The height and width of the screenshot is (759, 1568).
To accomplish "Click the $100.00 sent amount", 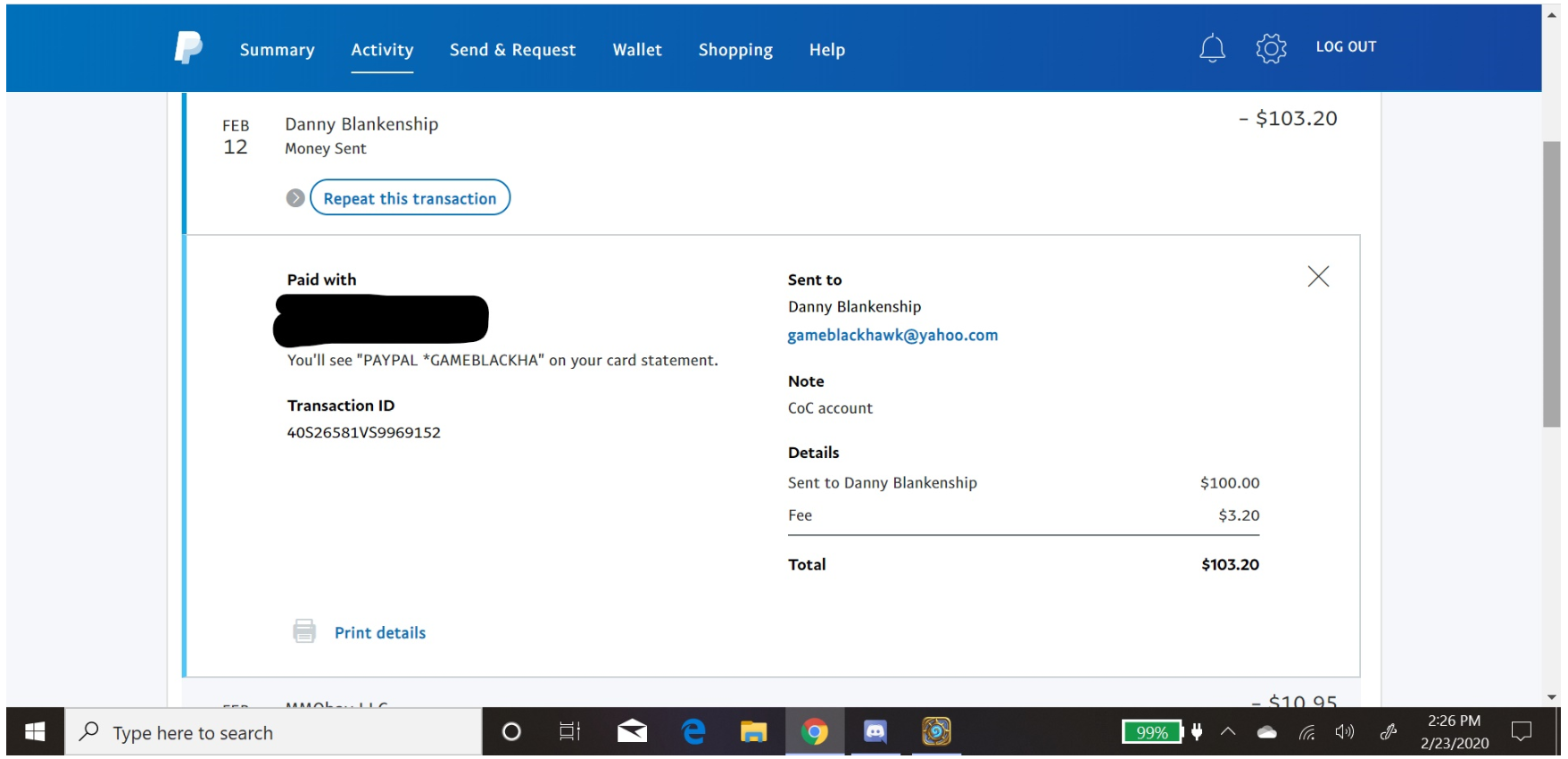I will (x=1230, y=483).
